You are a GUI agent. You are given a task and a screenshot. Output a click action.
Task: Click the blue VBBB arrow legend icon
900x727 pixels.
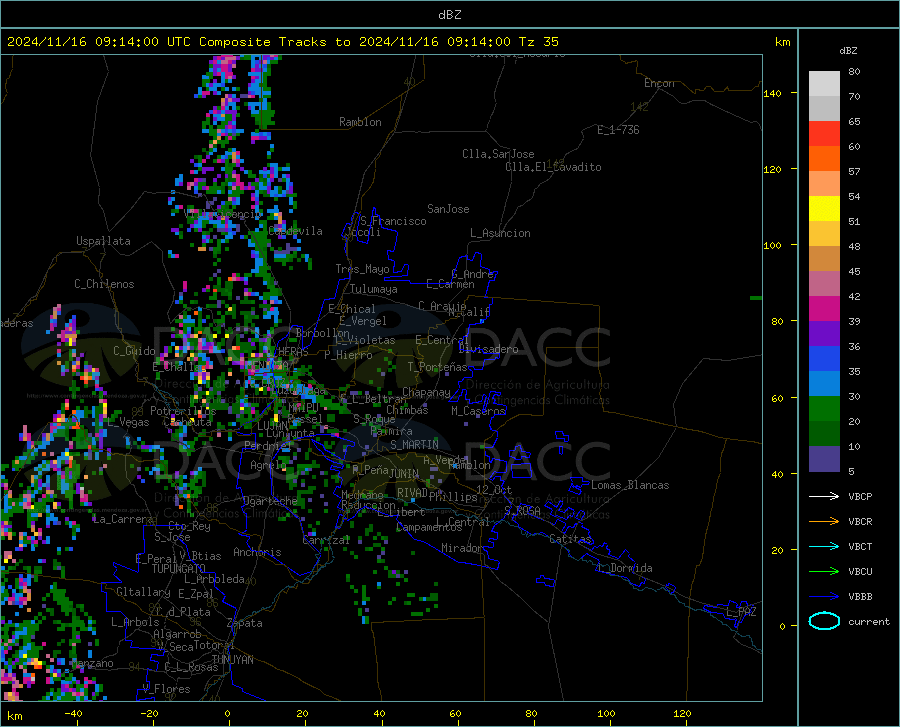coord(824,596)
